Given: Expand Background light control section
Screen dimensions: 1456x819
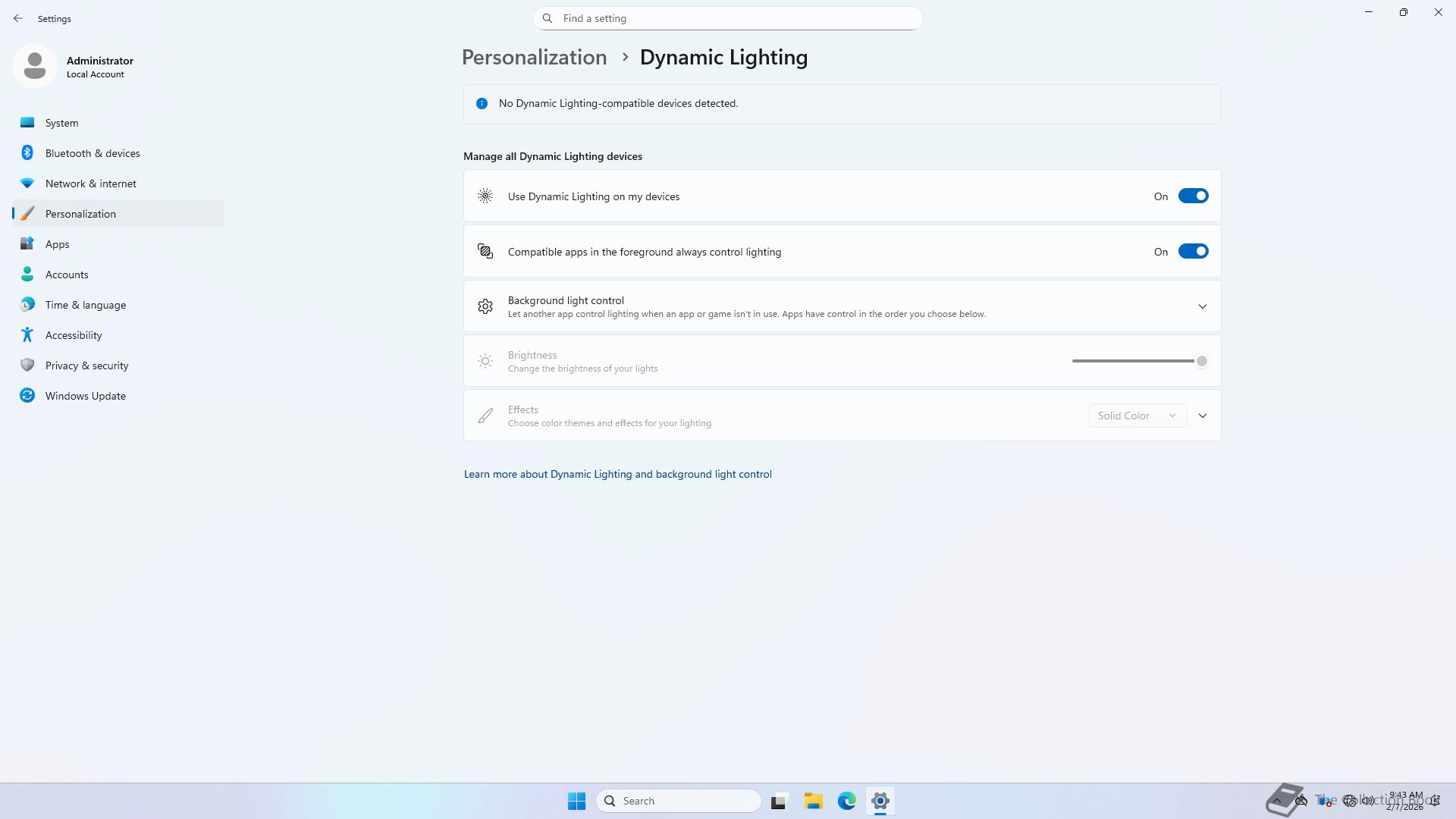Looking at the screenshot, I should pyautogui.click(x=1202, y=306).
